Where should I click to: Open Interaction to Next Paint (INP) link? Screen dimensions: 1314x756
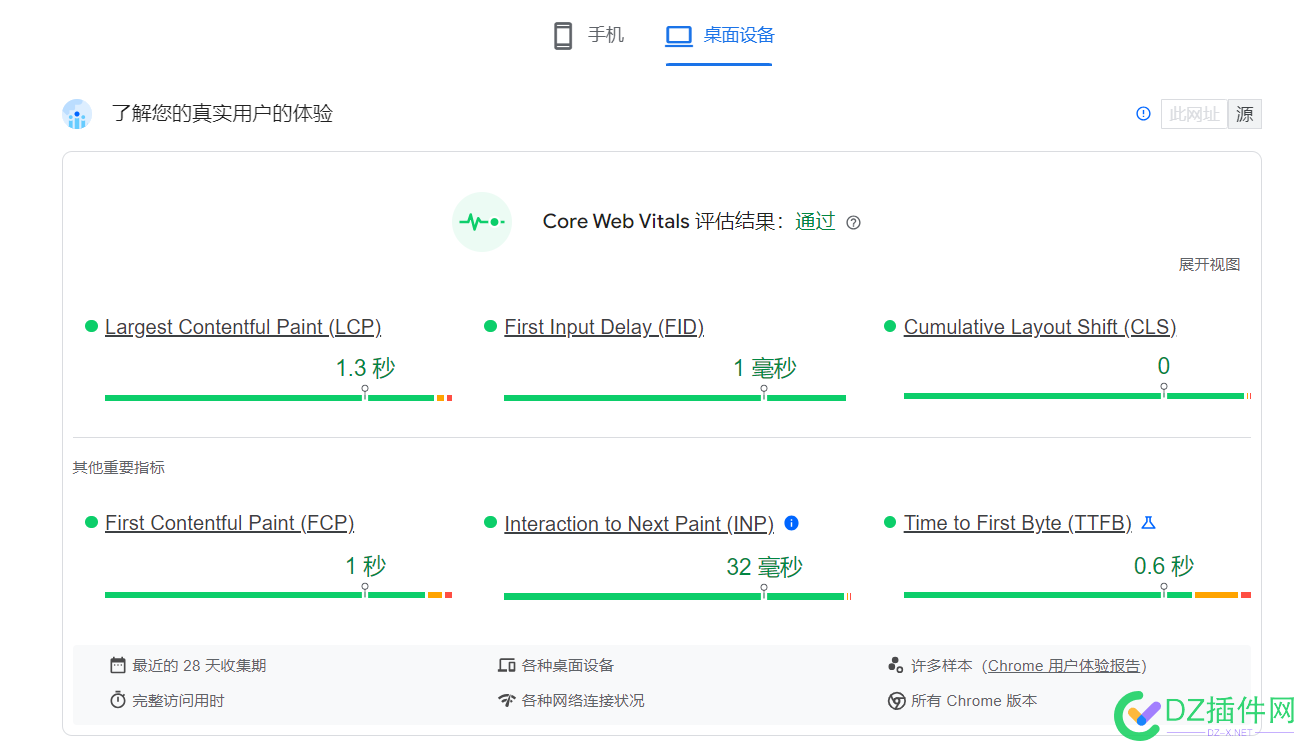pos(639,524)
